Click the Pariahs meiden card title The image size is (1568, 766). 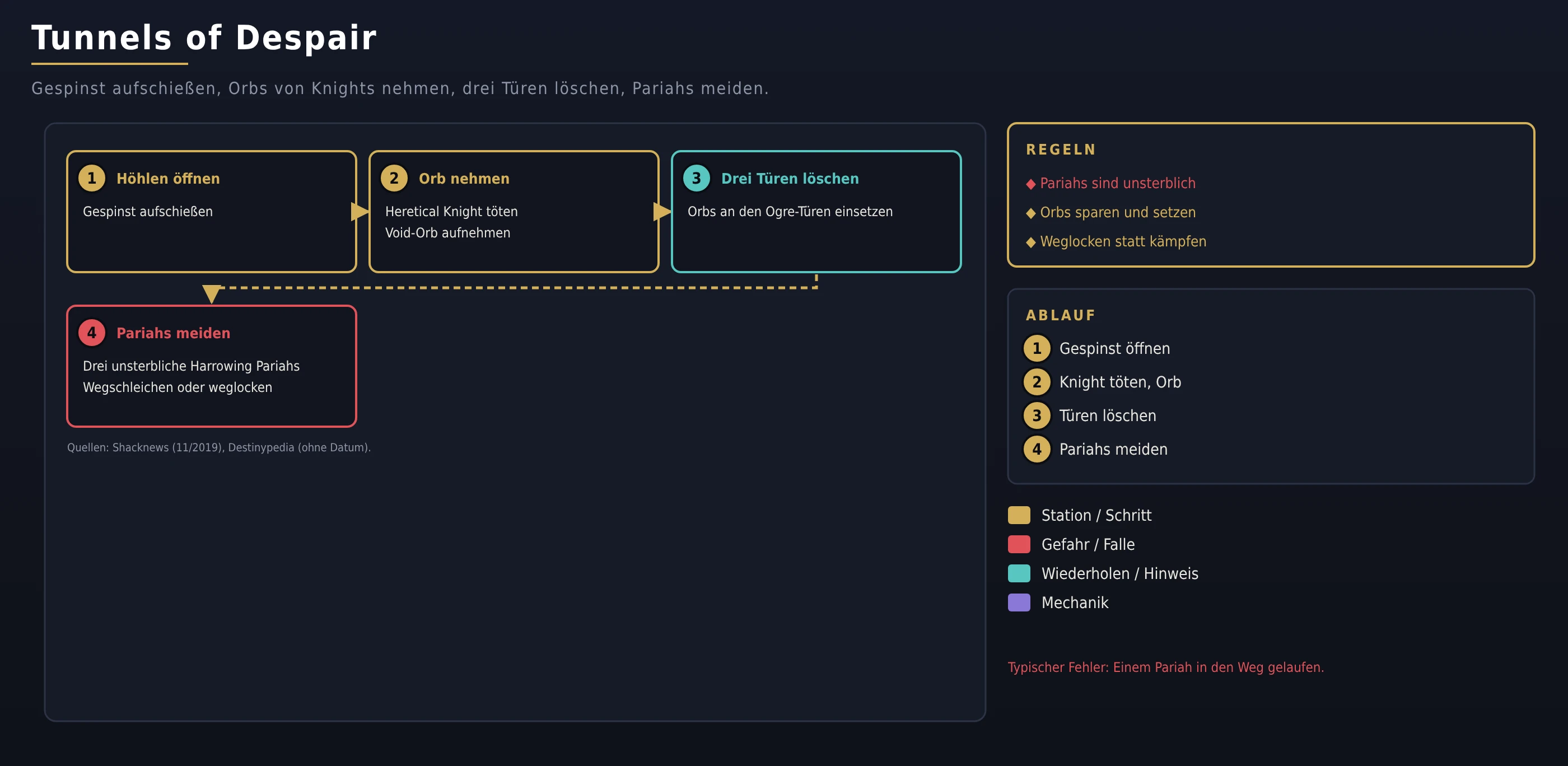pos(174,333)
